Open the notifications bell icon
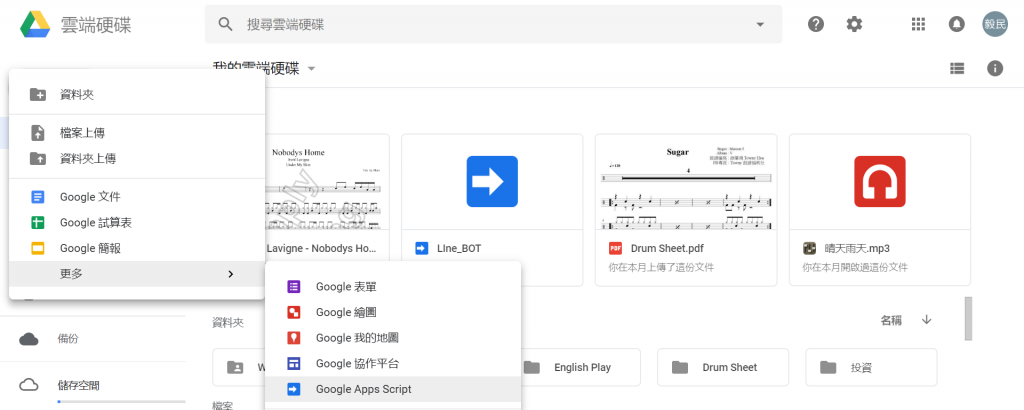This screenshot has height=410, width=1024. point(956,25)
